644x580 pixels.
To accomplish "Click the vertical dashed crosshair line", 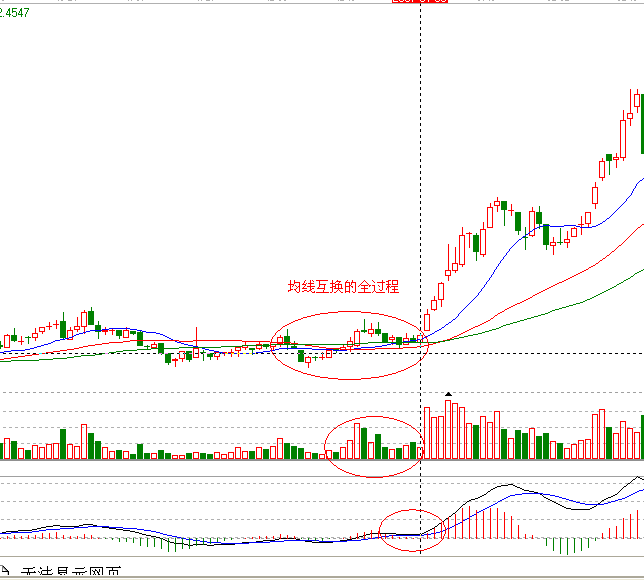I will 420,200.
